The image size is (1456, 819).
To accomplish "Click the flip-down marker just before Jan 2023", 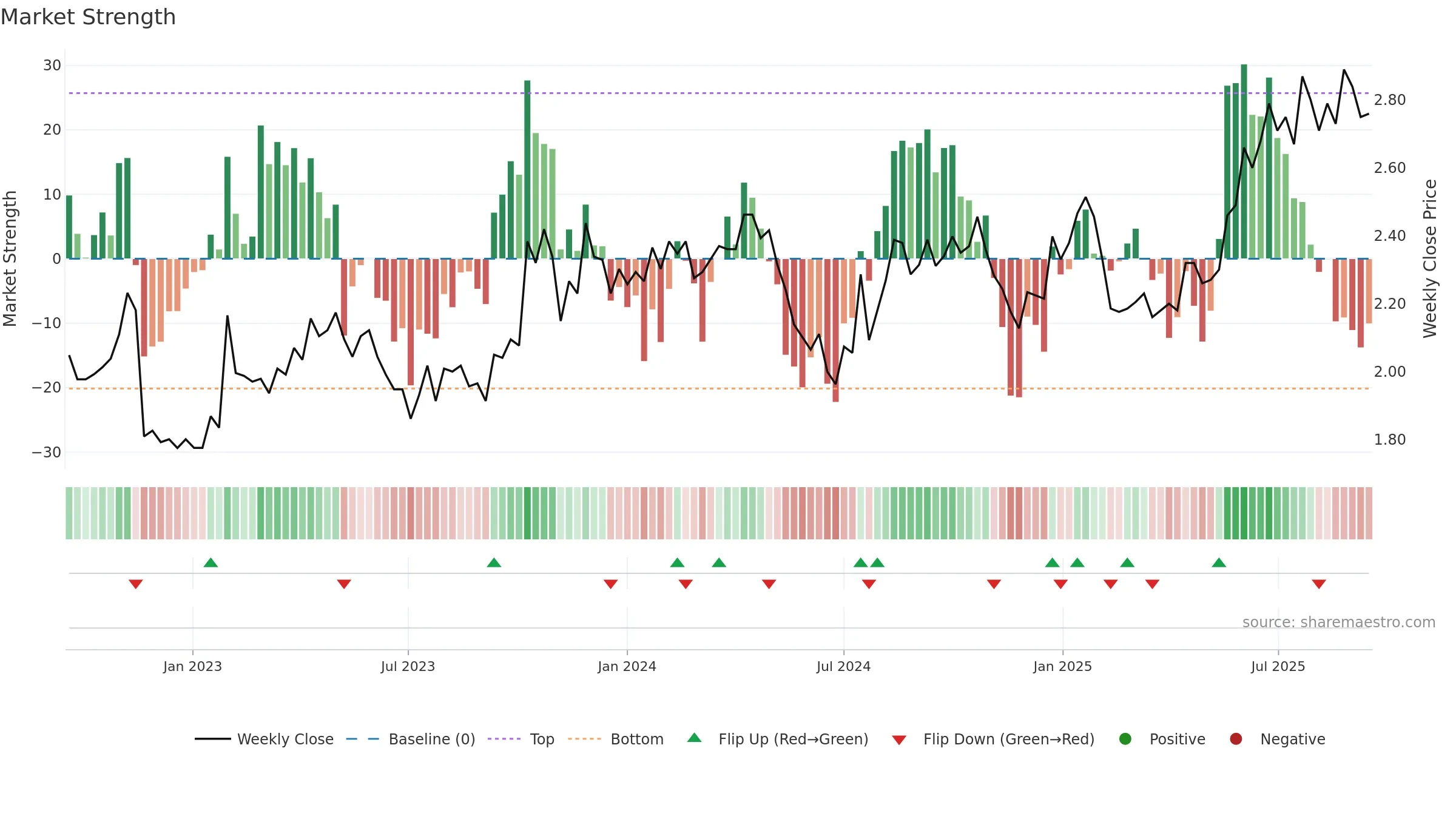I will coord(136,584).
